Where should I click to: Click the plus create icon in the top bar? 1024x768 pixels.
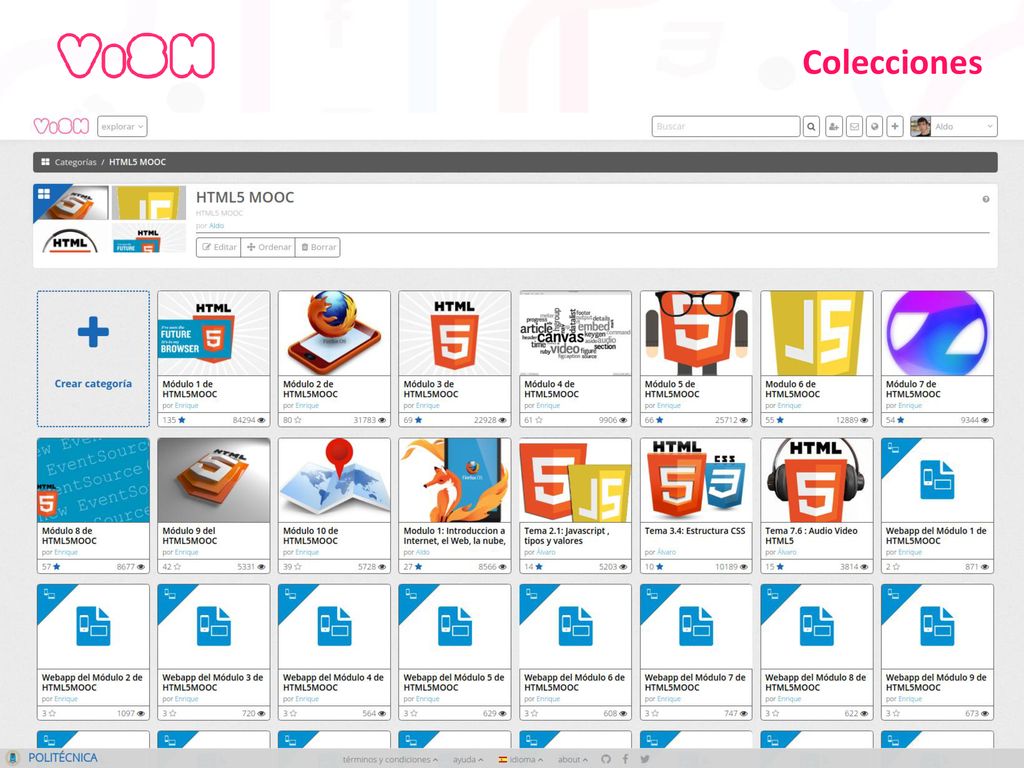(x=895, y=127)
